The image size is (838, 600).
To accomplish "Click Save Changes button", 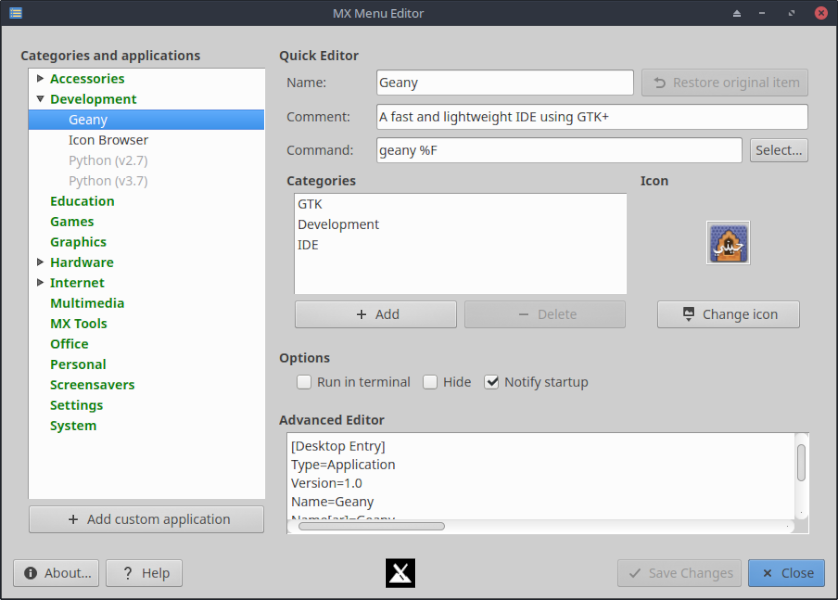I will click(x=679, y=573).
